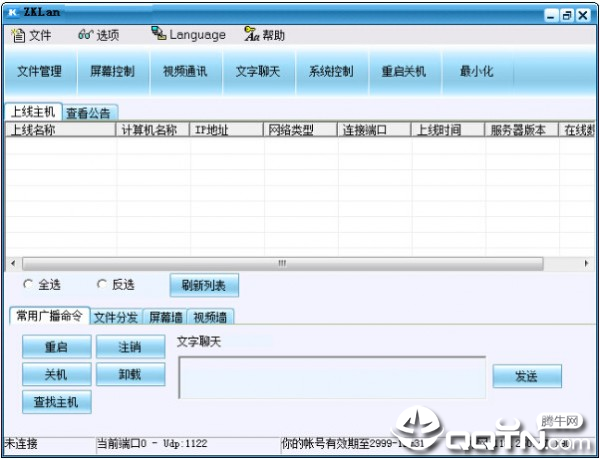Select the 反选 radio button
This screenshot has height=459, width=600.
tap(101, 284)
